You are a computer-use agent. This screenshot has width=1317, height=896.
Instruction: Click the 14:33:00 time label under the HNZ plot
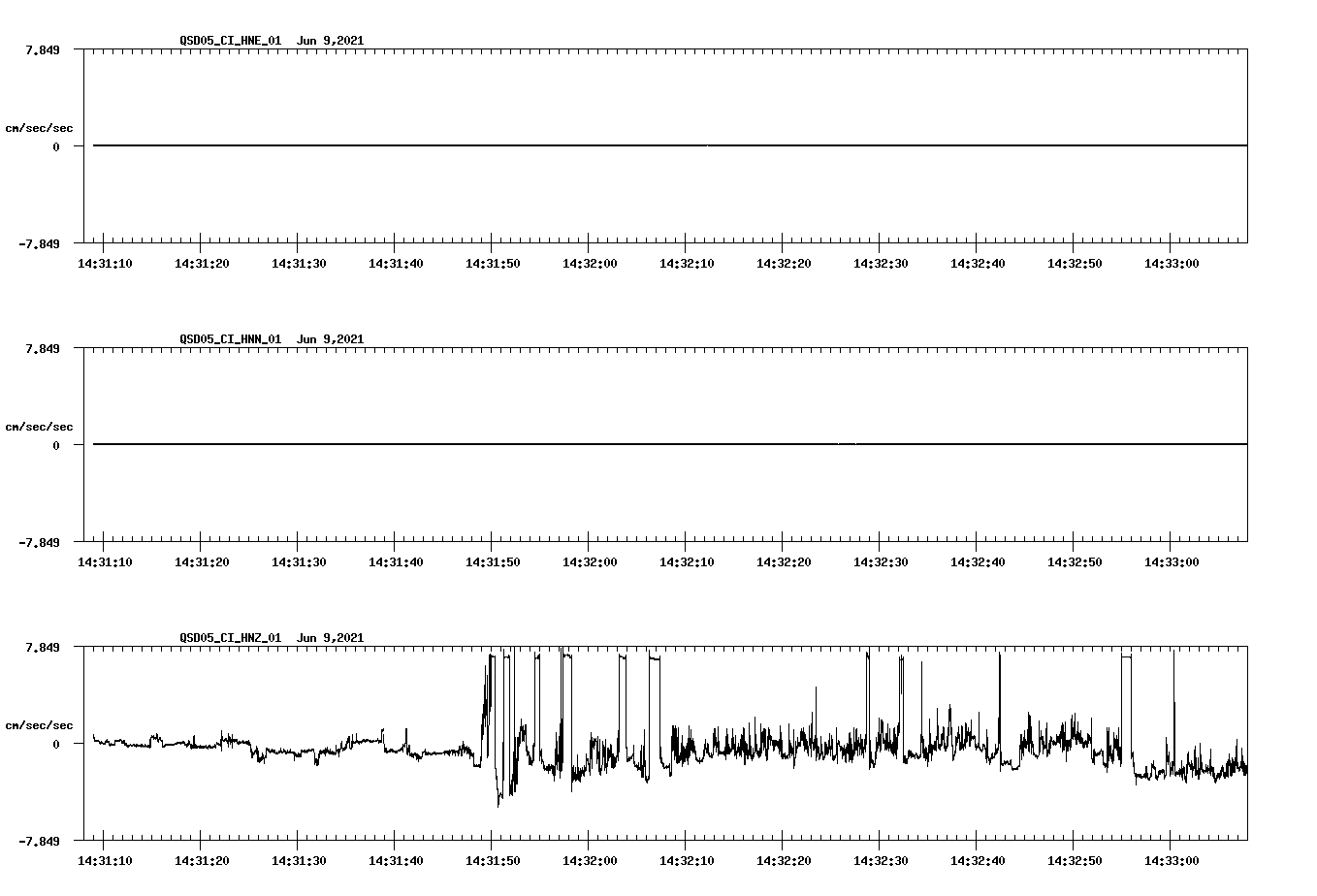(x=1172, y=861)
